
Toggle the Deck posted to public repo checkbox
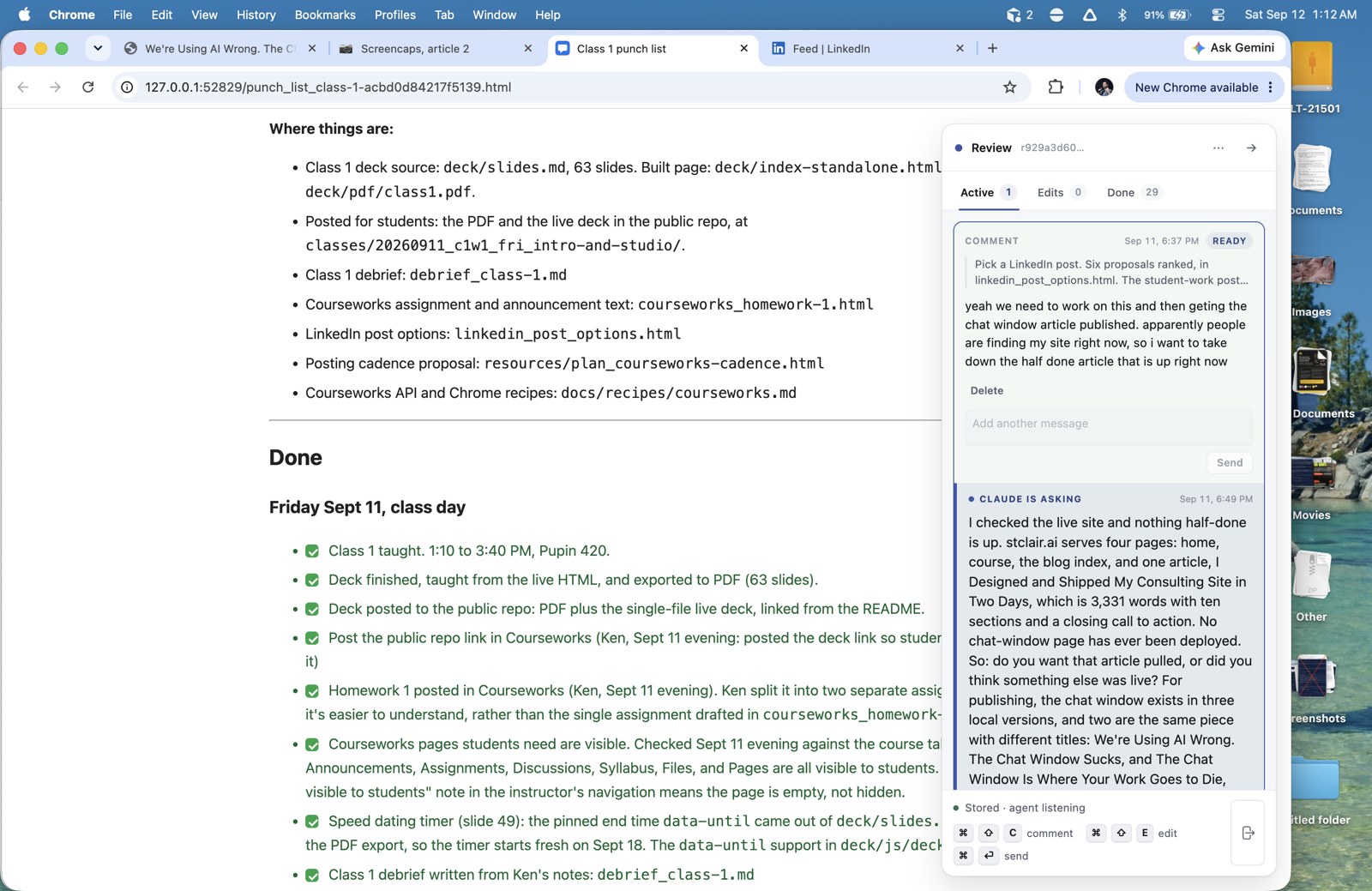pos(312,610)
